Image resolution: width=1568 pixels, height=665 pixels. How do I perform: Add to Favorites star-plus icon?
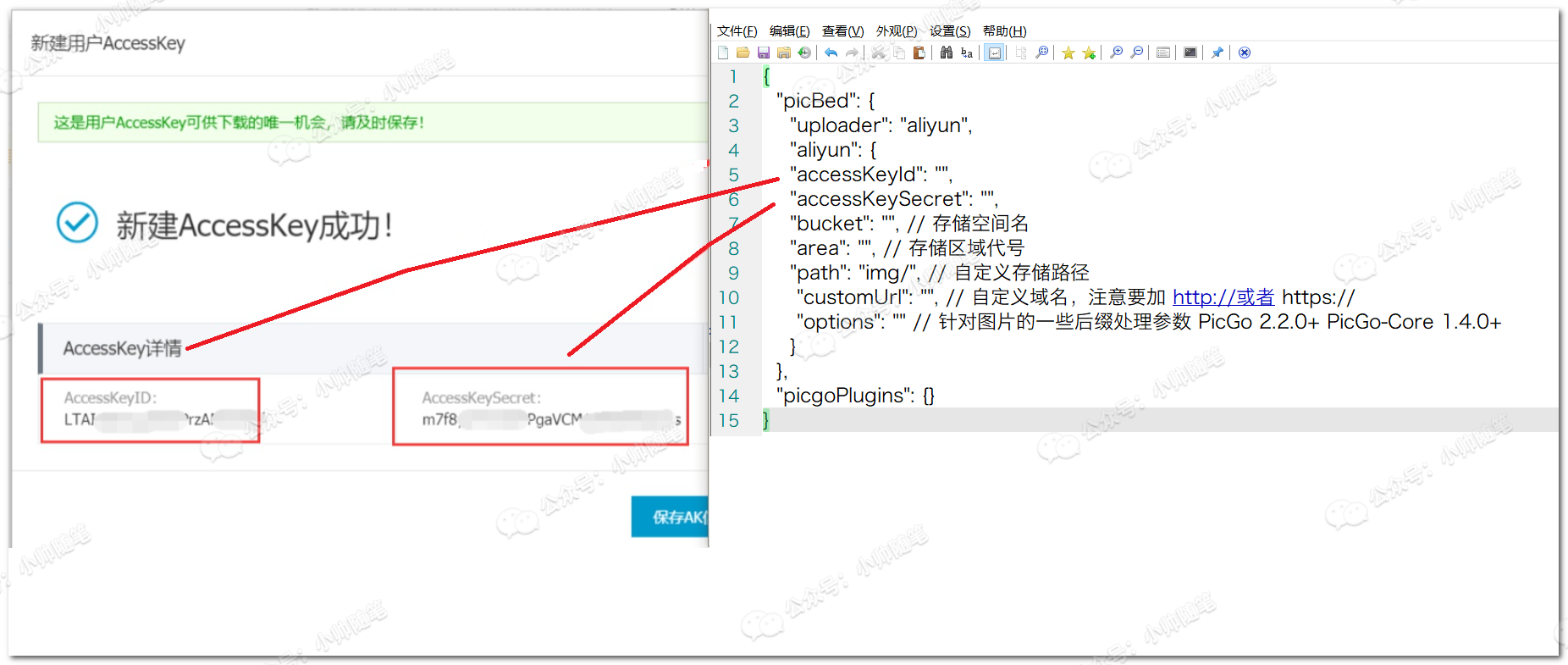tap(1089, 53)
